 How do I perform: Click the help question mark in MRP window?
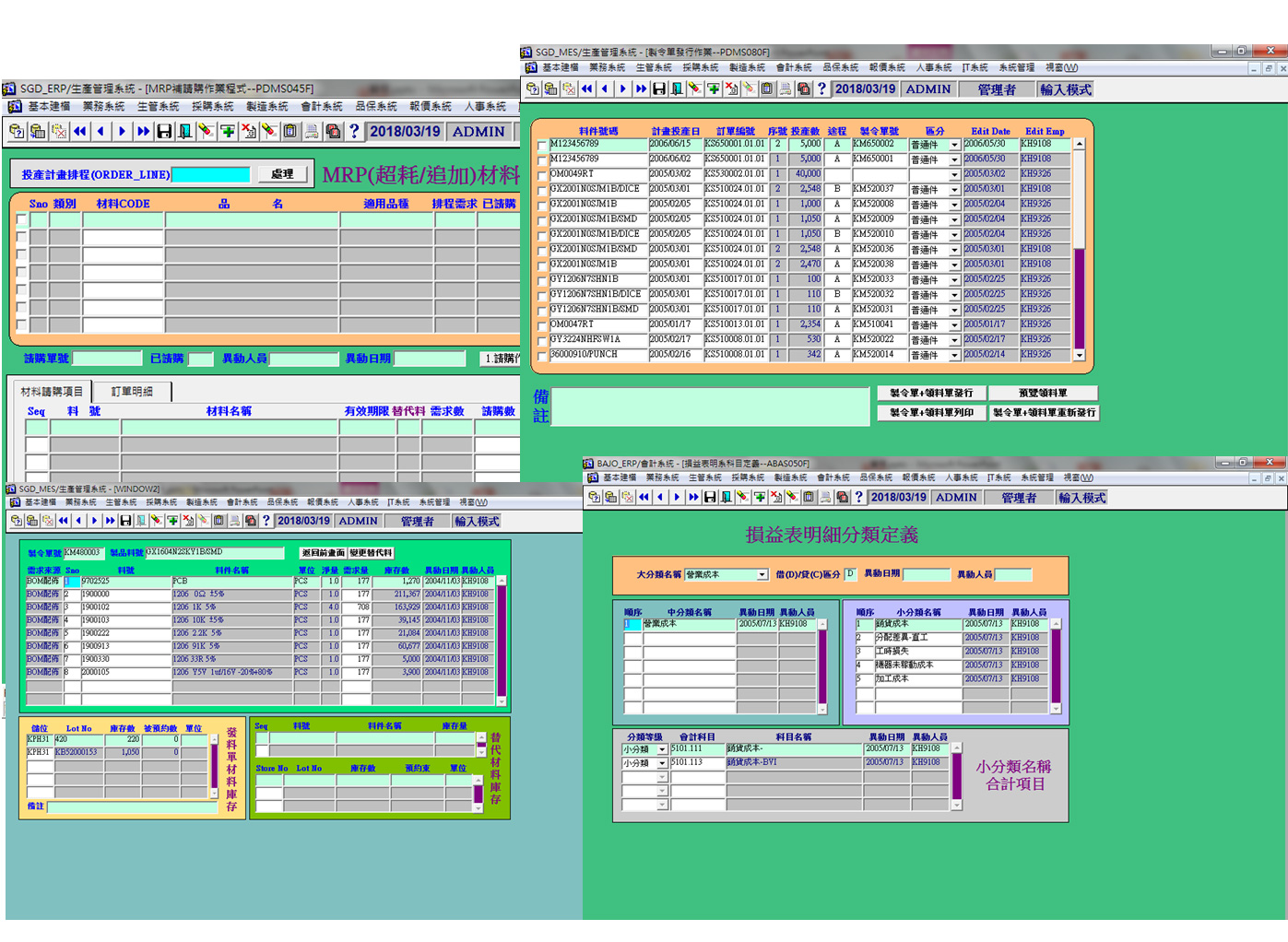click(354, 132)
